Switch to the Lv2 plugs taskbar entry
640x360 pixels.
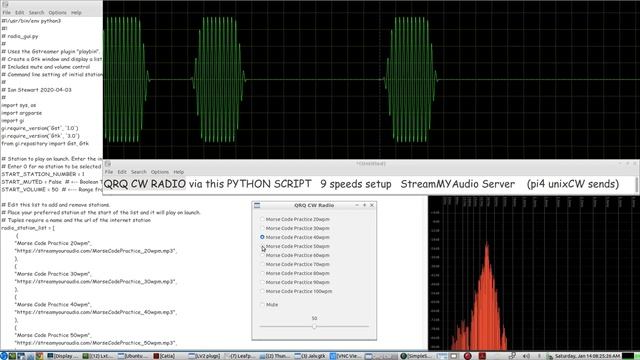[204, 356]
